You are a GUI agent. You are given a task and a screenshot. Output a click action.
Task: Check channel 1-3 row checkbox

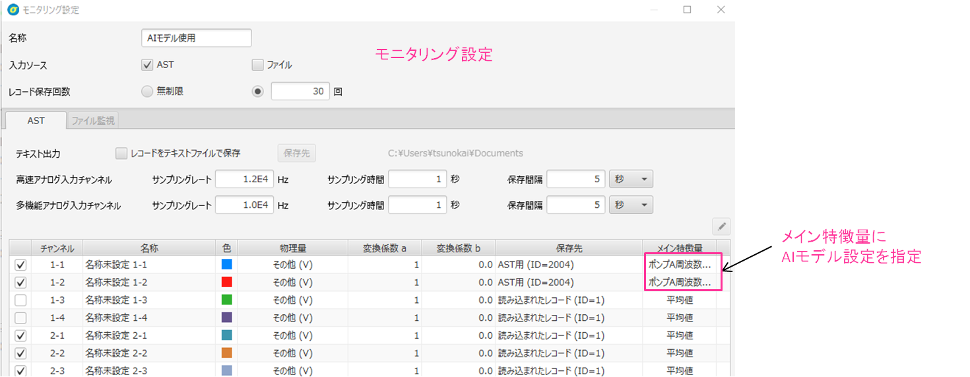pyautogui.click(x=20, y=300)
